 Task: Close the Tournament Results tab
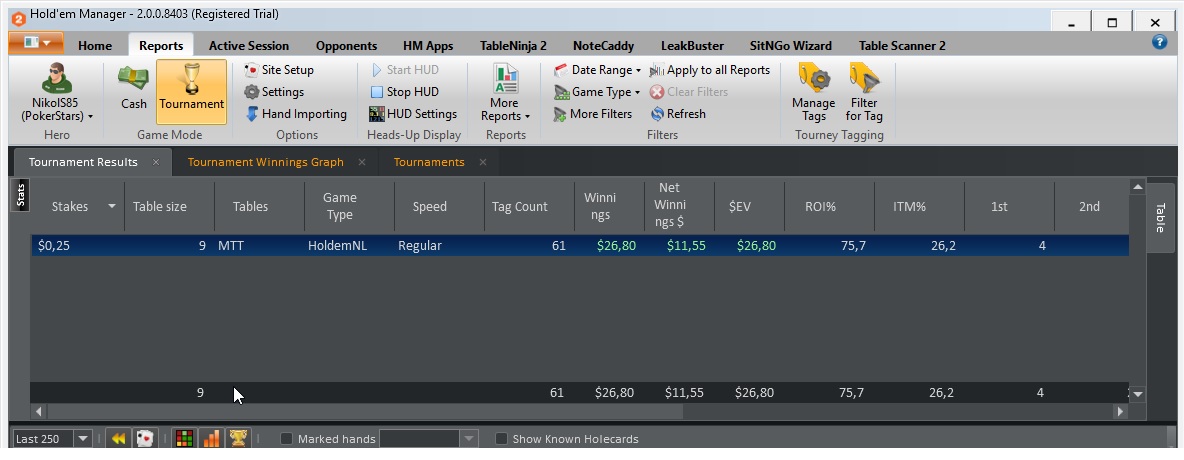(x=156, y=162)
